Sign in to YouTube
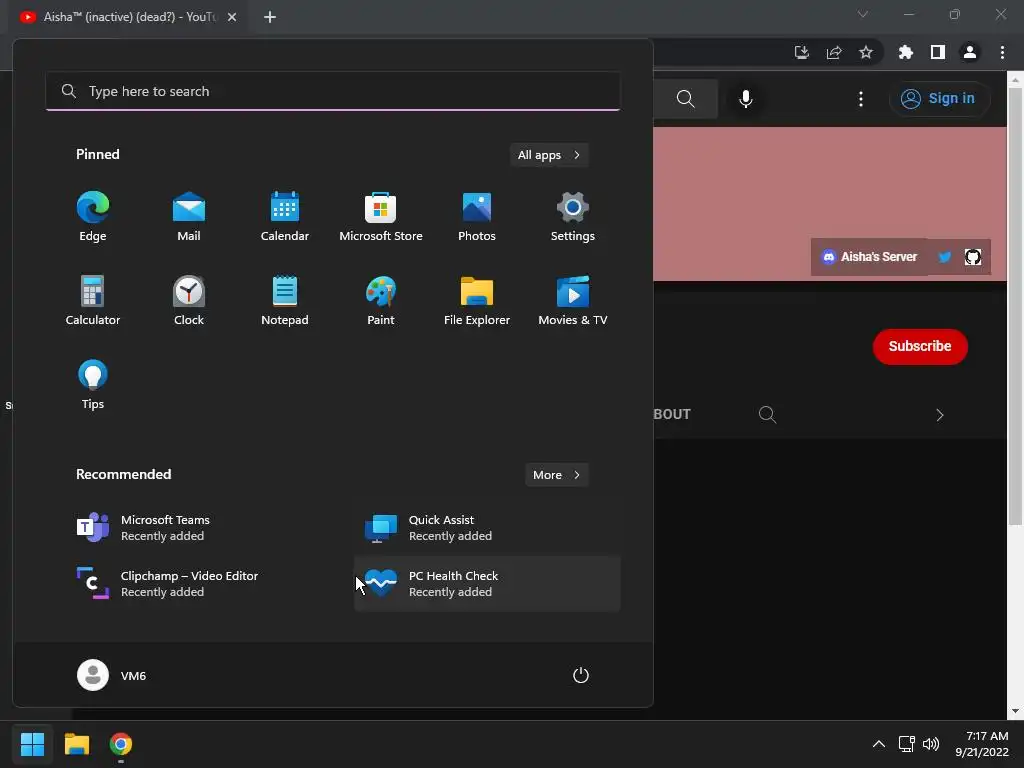 click(x=939, y=99)
